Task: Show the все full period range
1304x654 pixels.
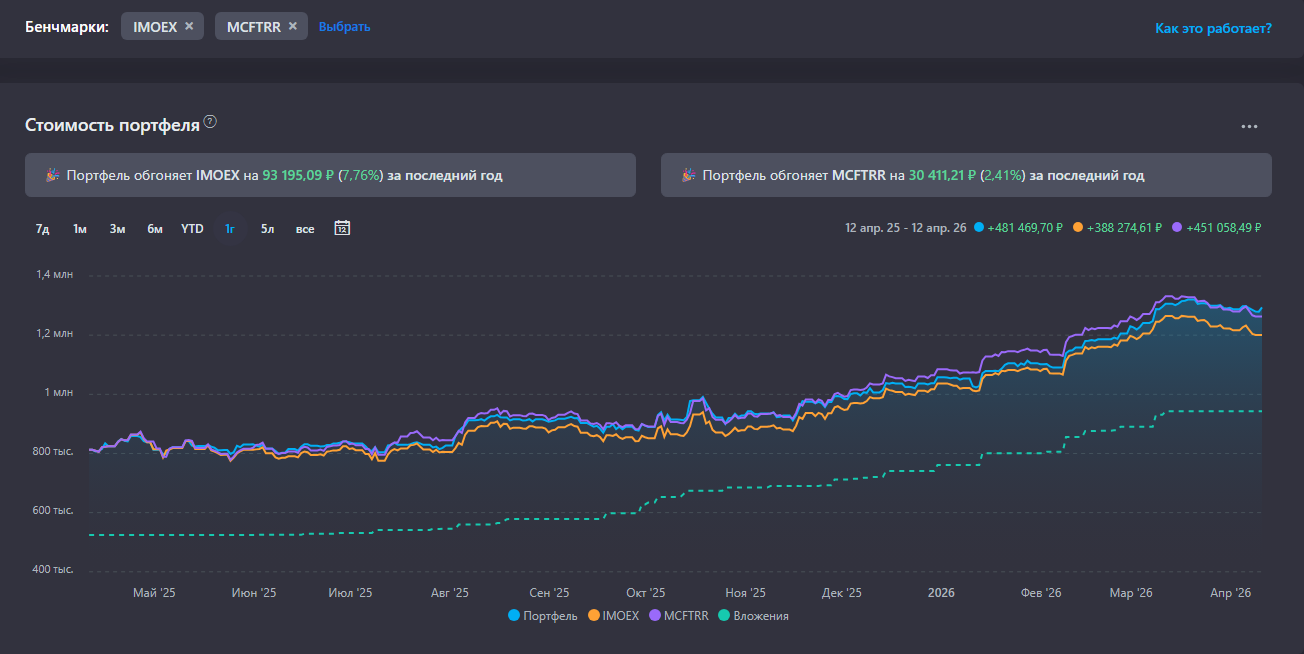Action: click(x=305, y=229)
